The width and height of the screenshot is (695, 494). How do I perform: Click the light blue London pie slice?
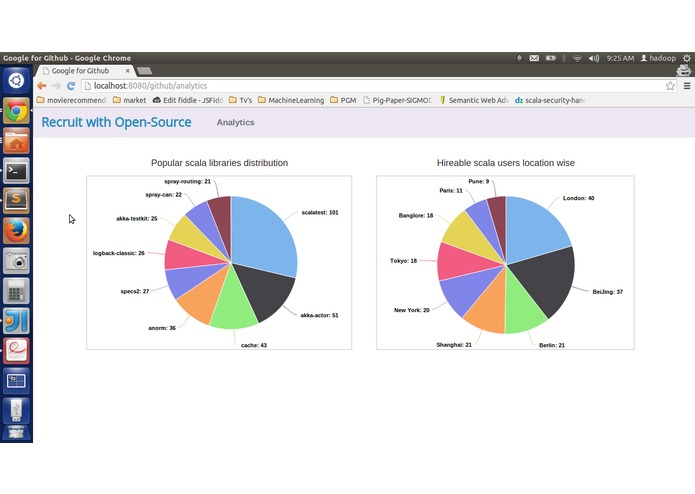pyautogui.click(x=535, y=232)
